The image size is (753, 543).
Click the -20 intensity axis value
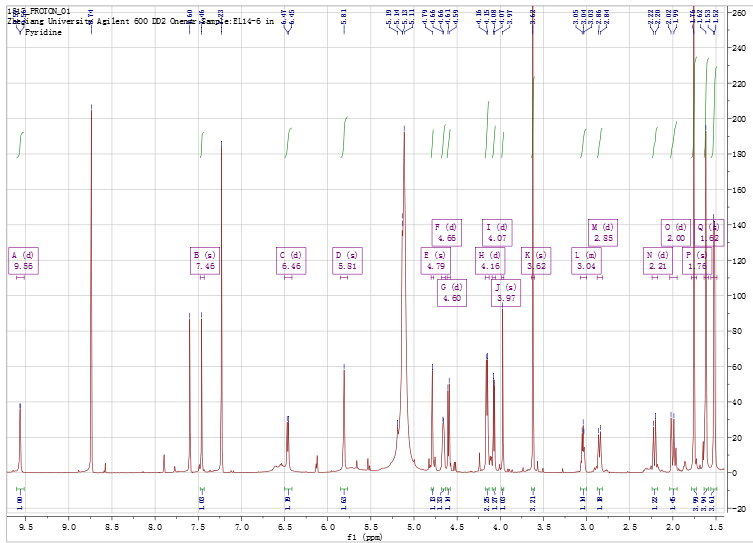coord(739,508)
